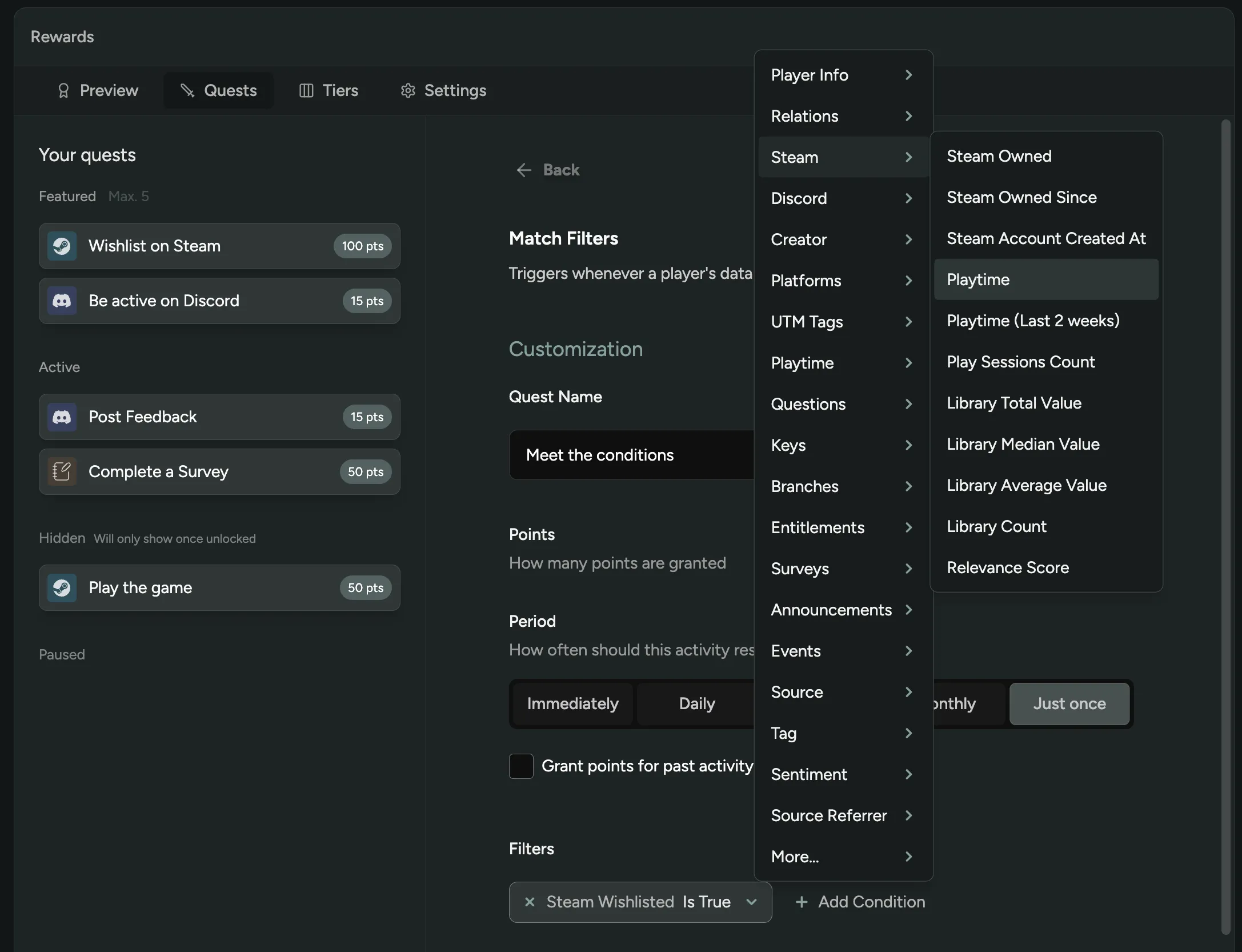Select the Just once period option
Viewport: 1242px width, 952px height.
pos(1069,703)
